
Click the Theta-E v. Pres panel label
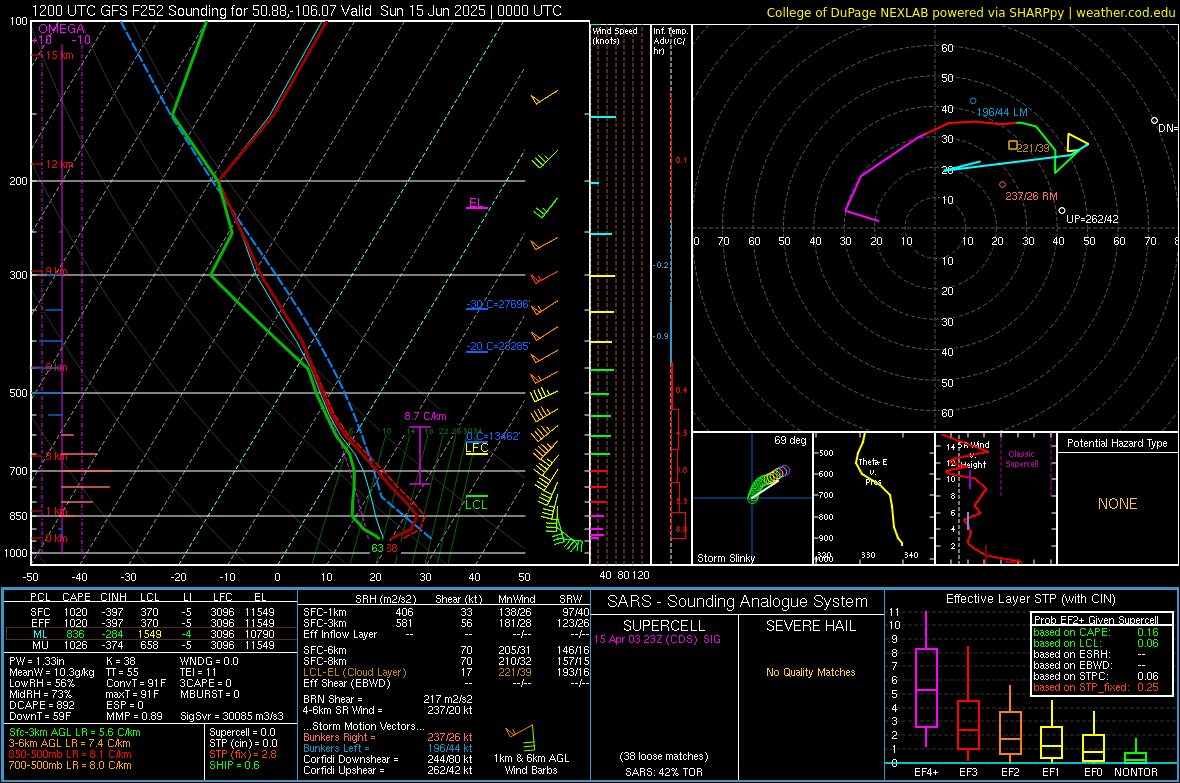coord(873,472)
